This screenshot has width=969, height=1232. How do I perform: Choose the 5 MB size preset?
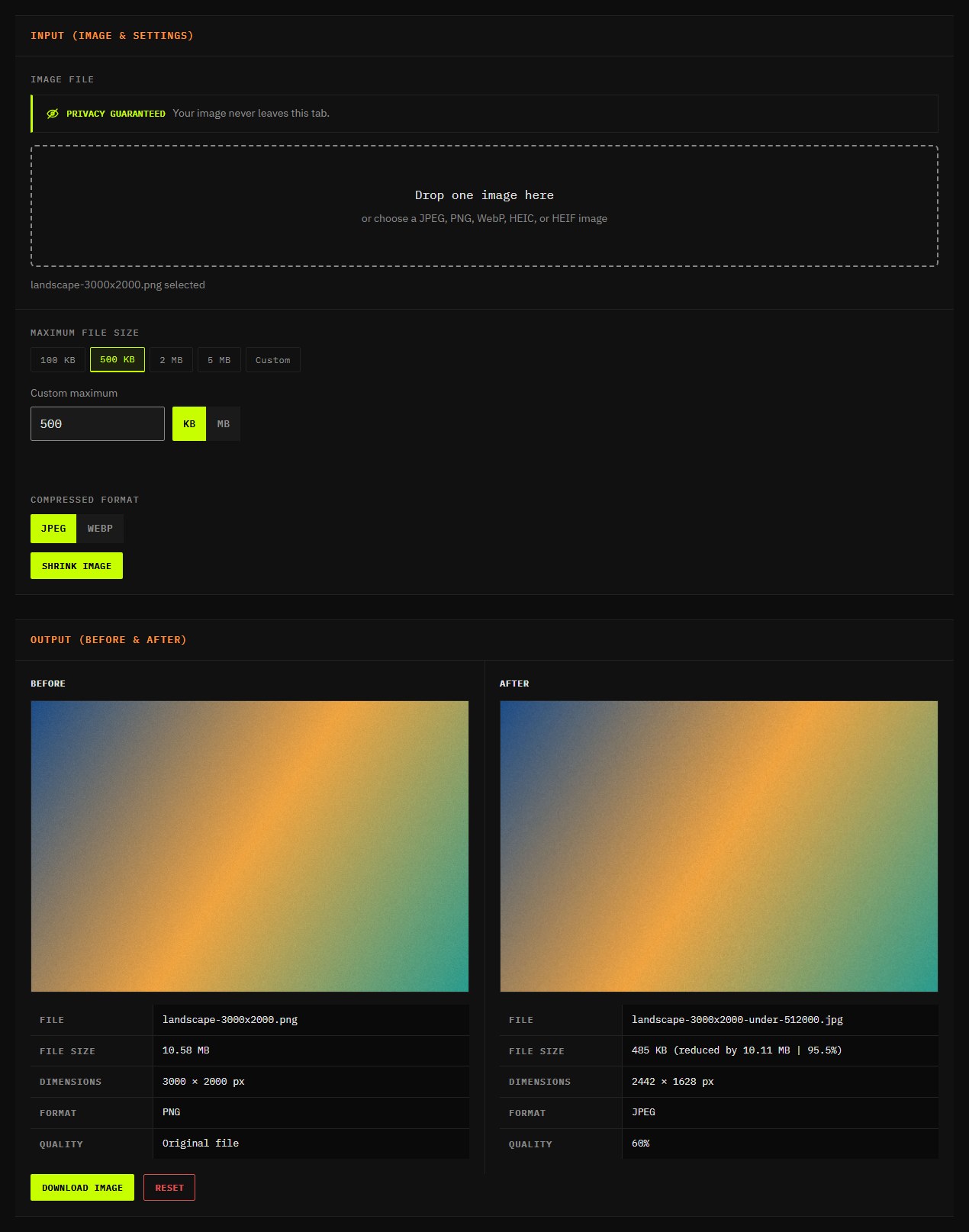coord(219,360)
